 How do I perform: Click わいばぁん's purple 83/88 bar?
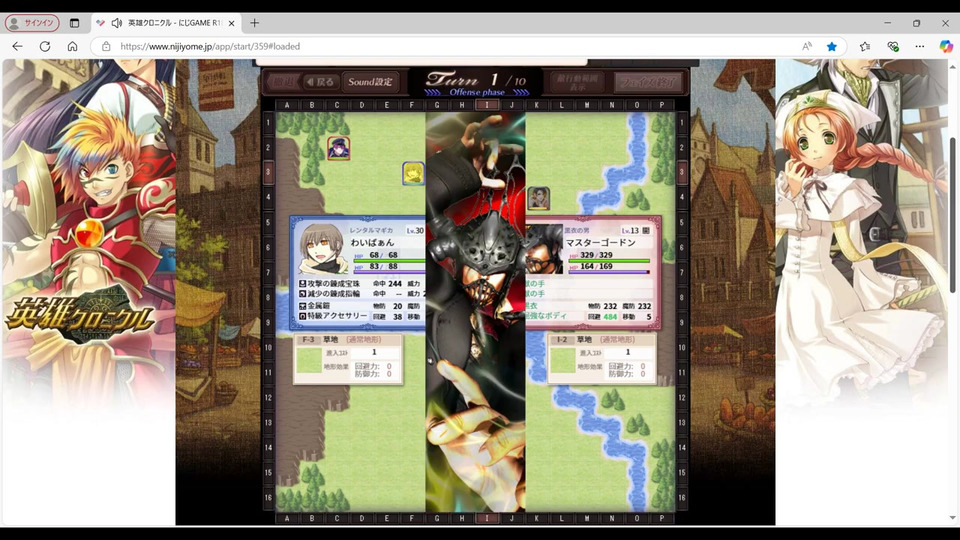click(389, 272)
